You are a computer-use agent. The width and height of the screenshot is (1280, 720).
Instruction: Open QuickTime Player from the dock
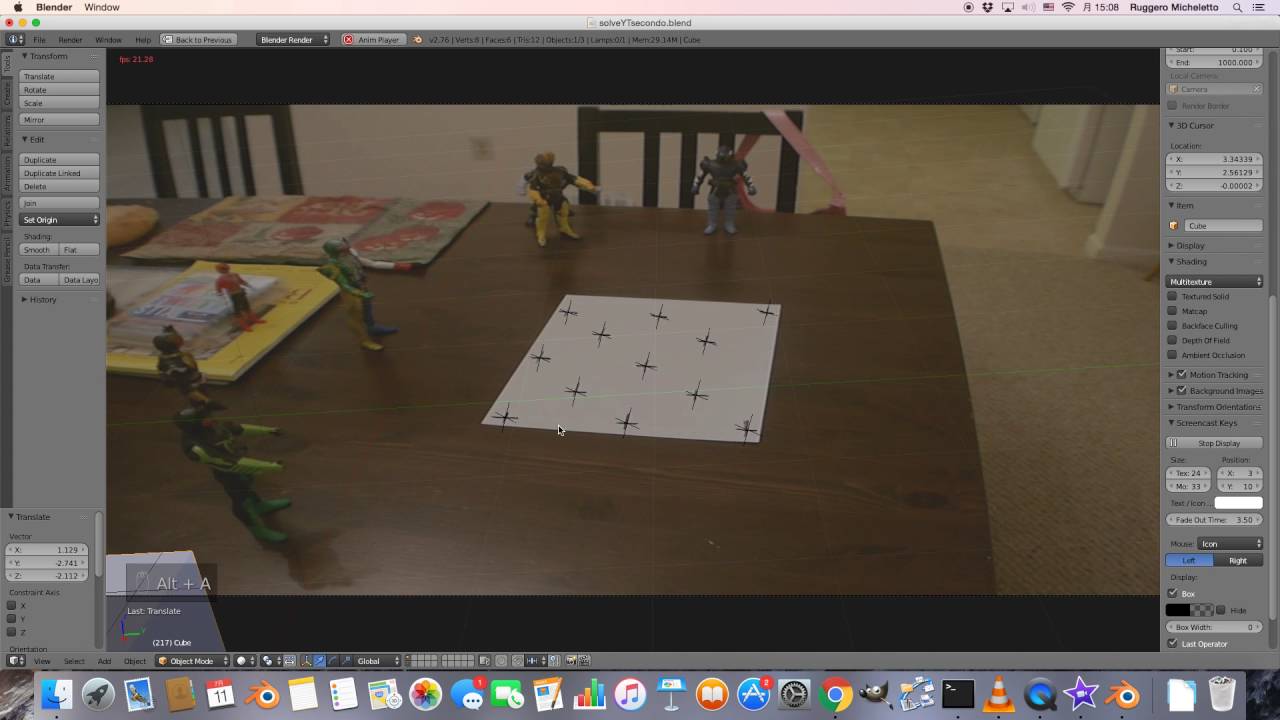(1040, 694)
